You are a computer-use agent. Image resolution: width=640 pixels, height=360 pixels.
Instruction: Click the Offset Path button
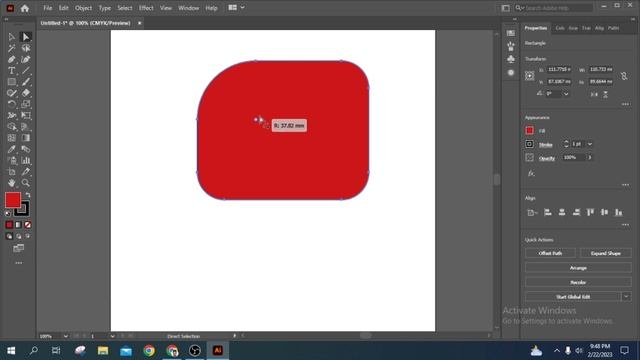pos(550,253)
